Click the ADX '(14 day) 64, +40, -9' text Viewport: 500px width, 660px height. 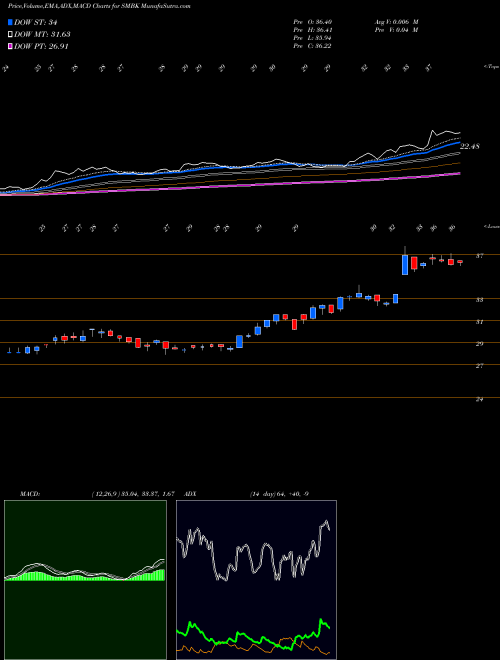click(x=279, y=494)
